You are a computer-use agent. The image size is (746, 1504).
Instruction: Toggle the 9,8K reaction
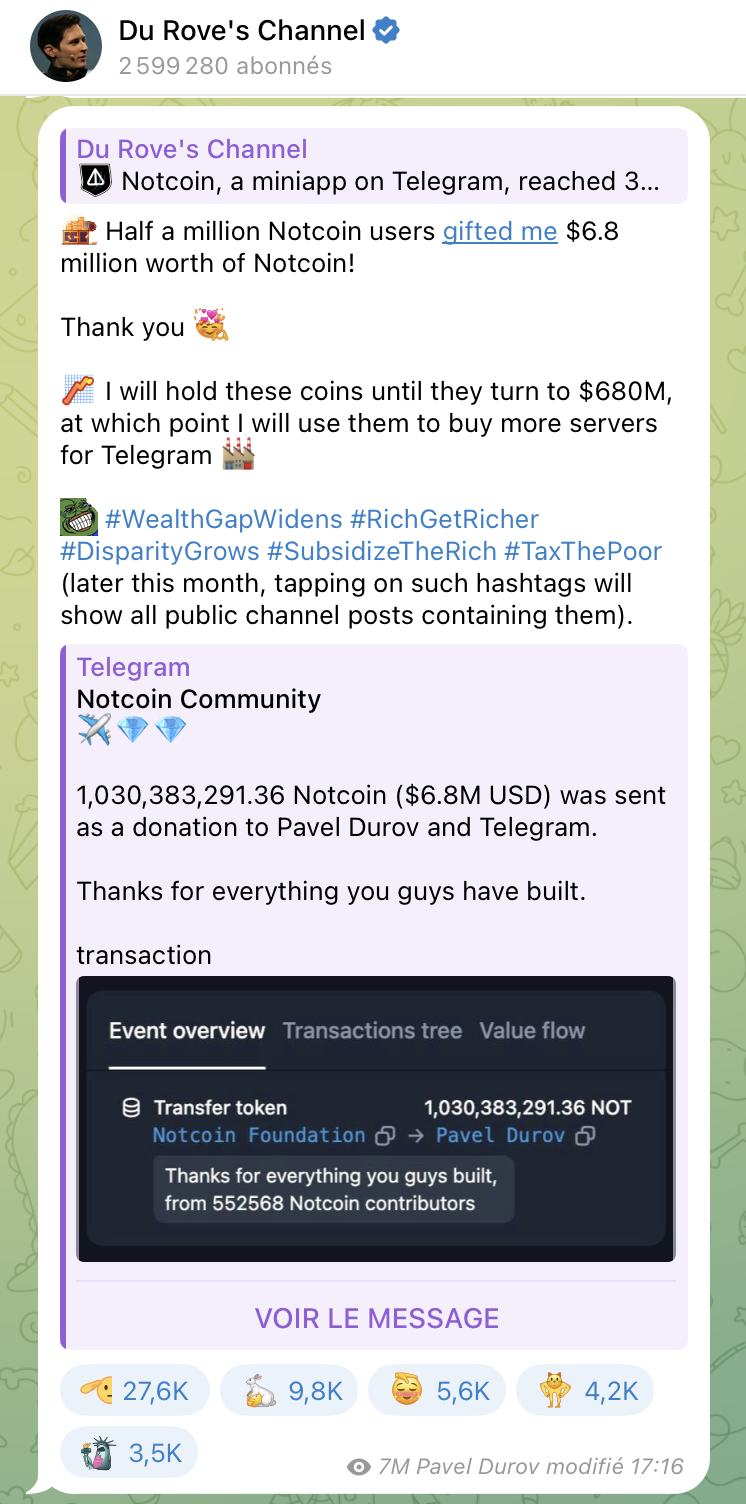(295, 1391)
